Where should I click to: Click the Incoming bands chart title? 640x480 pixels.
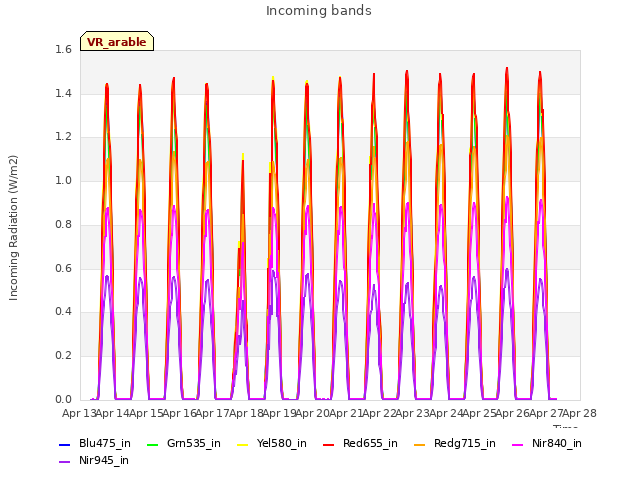coord(319,11)
